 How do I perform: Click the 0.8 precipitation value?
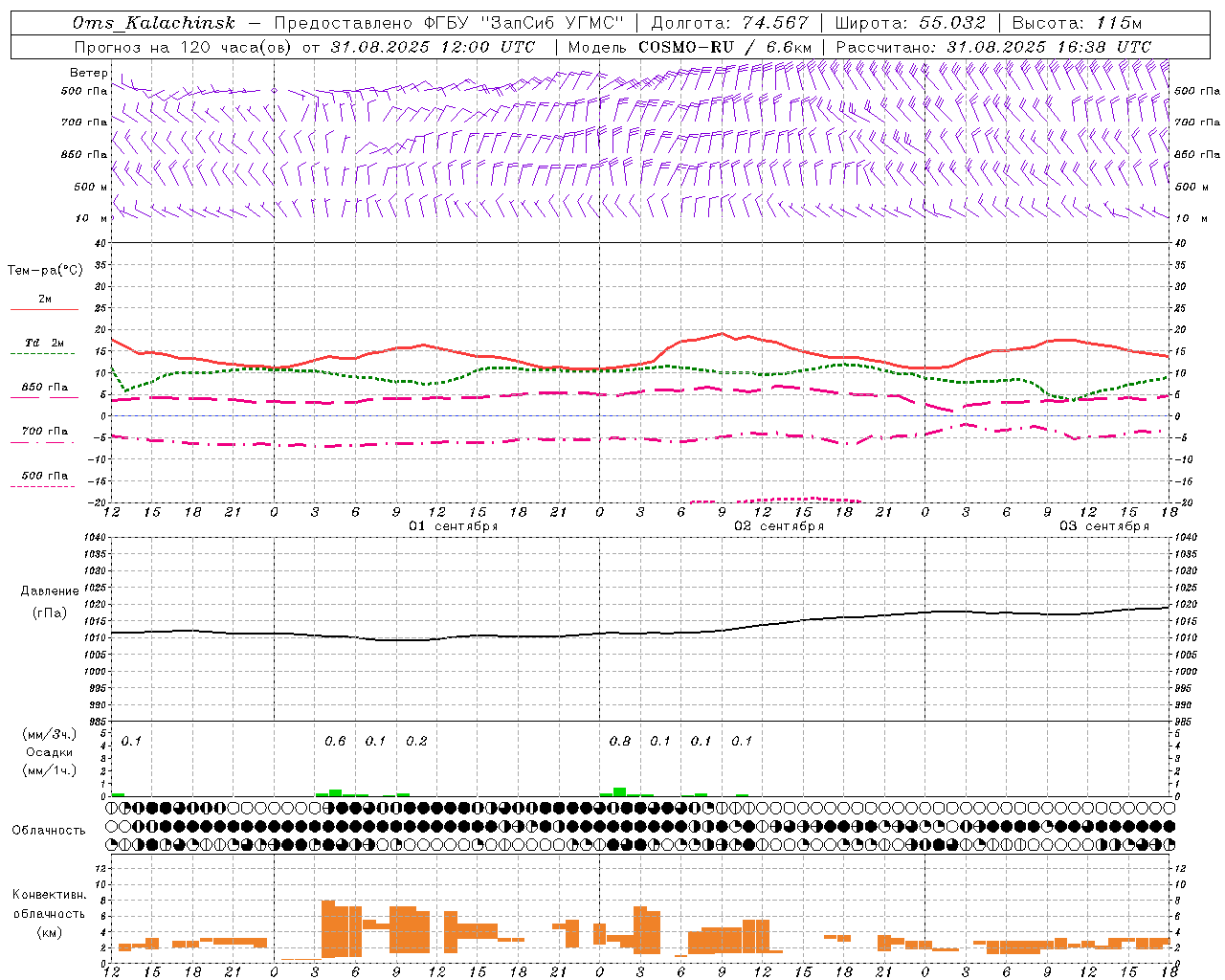[x=620, y=742]
